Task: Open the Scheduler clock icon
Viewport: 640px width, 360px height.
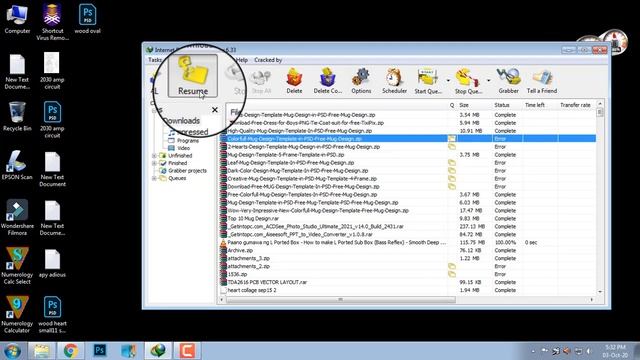Action: pos(394,81)
